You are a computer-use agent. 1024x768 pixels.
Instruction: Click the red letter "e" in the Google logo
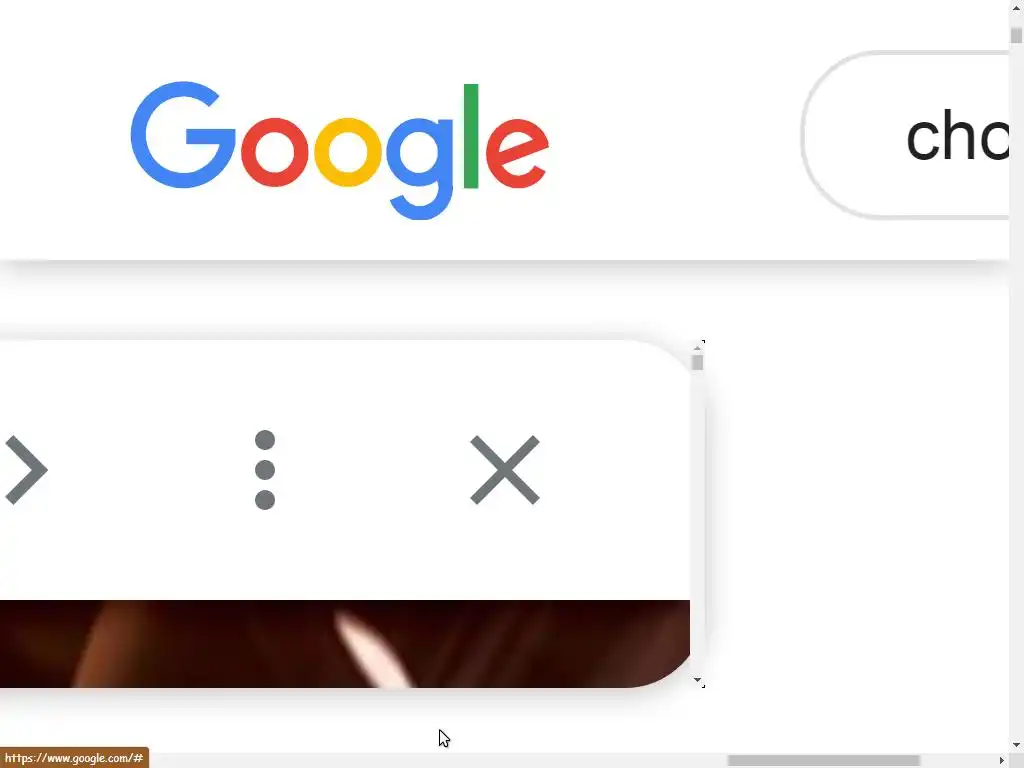[517, 152]
